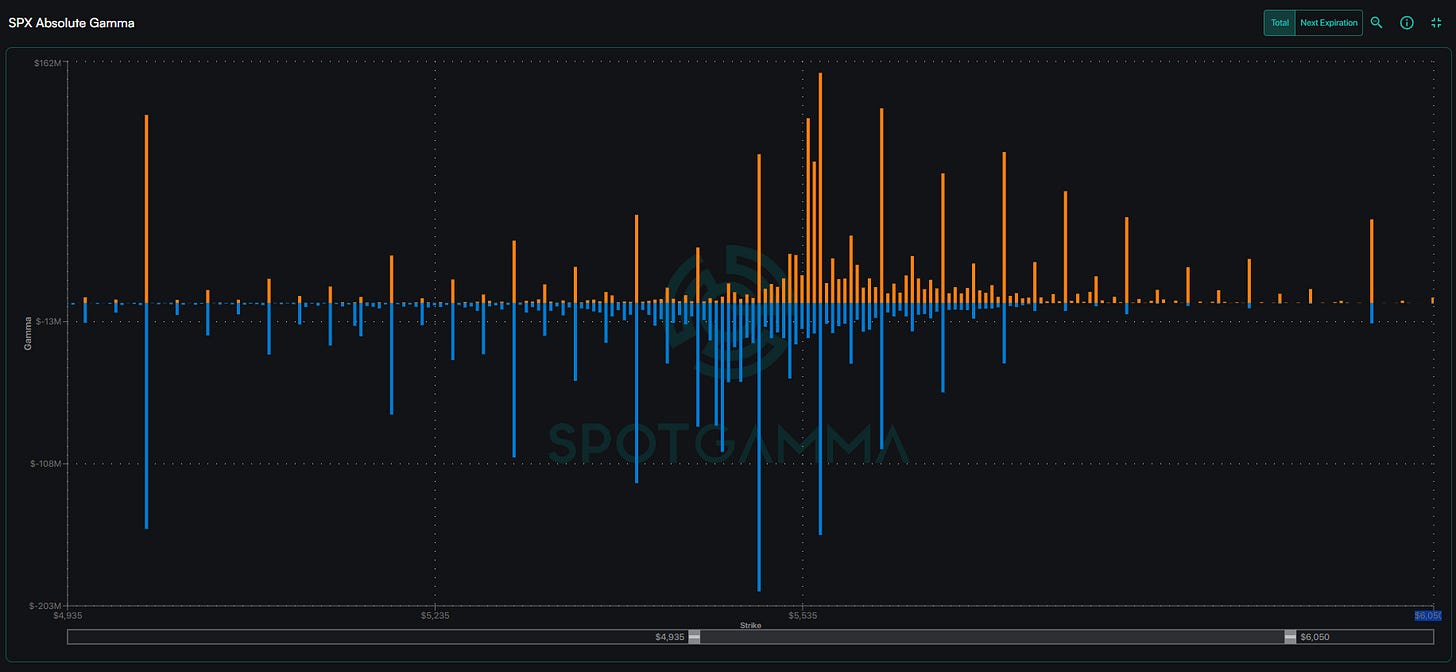The height and width of the screenshot is (672, 1456).
Task: Click the Strike axis title
Action: (x=750, y=625)
